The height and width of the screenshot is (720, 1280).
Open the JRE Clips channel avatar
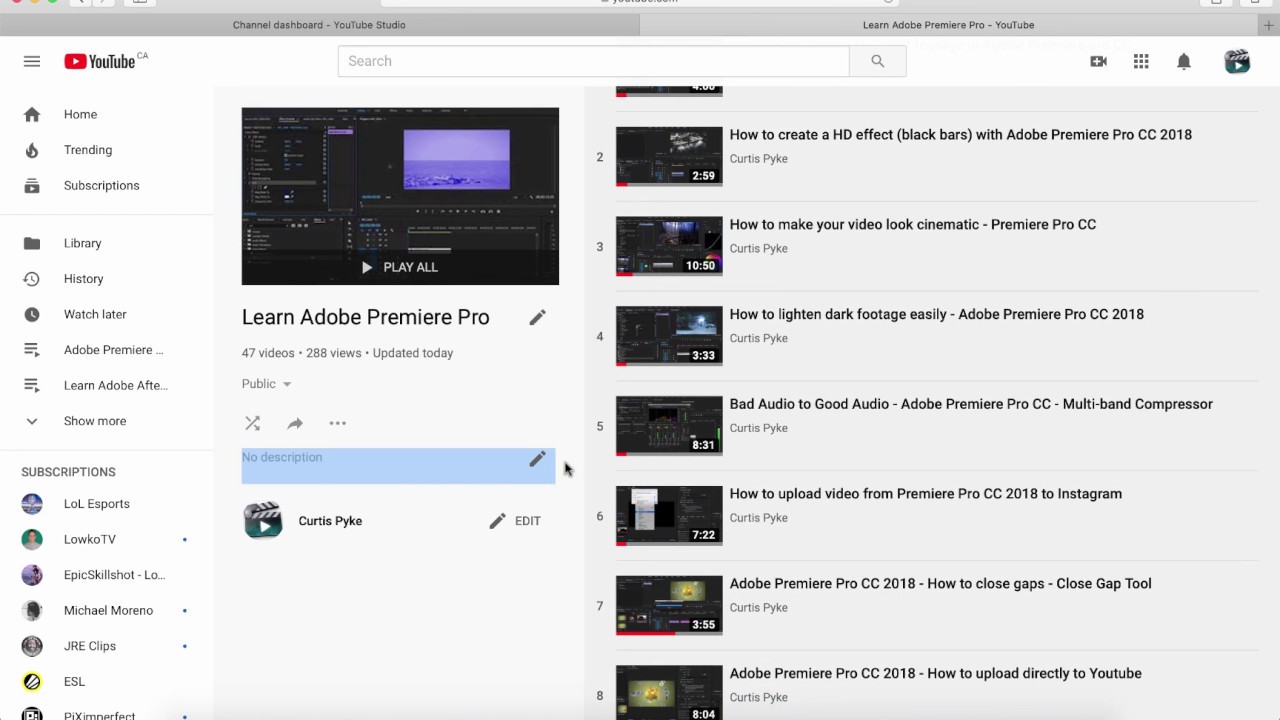point(32,646)
